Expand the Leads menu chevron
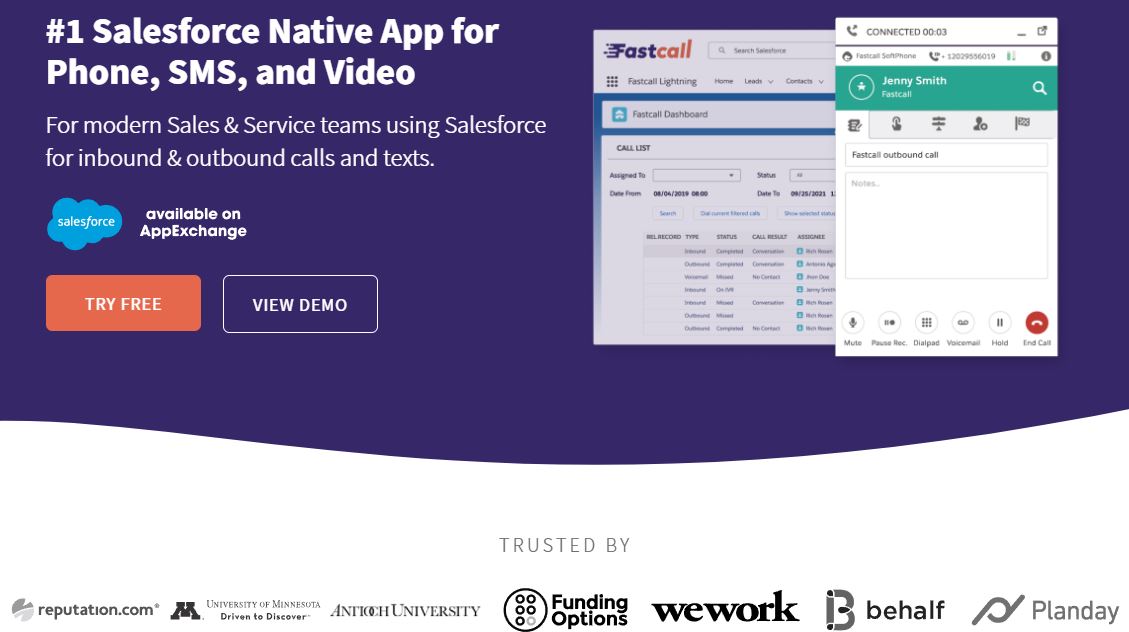The width and height of the screenshot is (1129, 632). pos(770,82)
